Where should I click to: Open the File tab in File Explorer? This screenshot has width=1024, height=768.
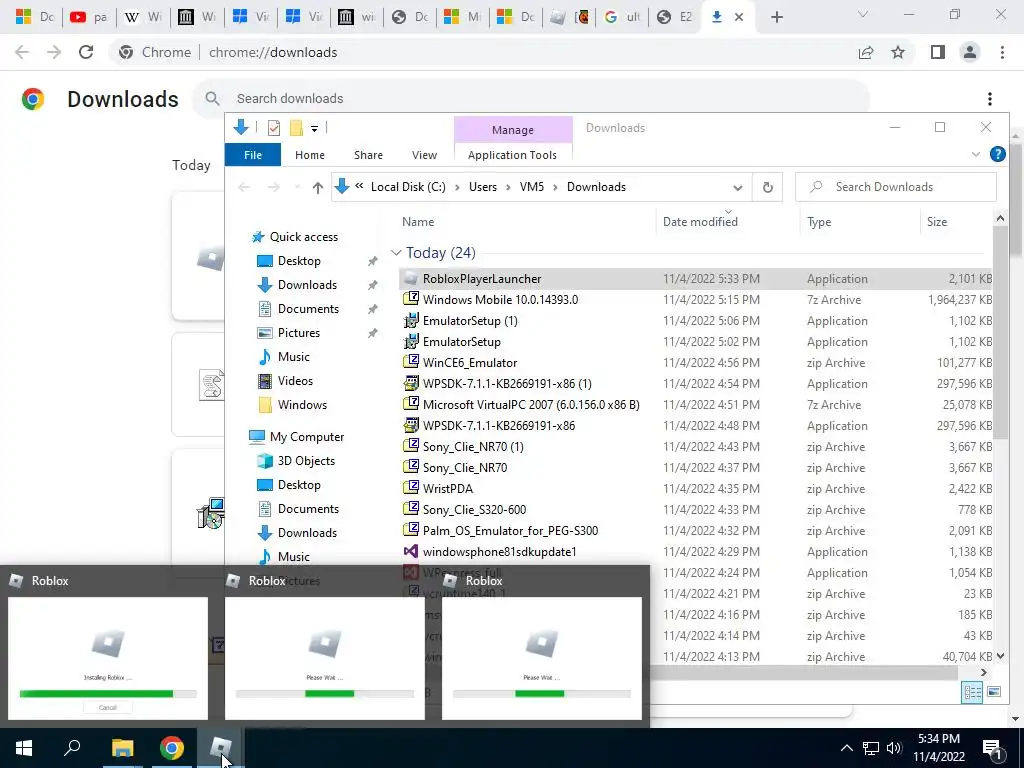tap(253, 155)
